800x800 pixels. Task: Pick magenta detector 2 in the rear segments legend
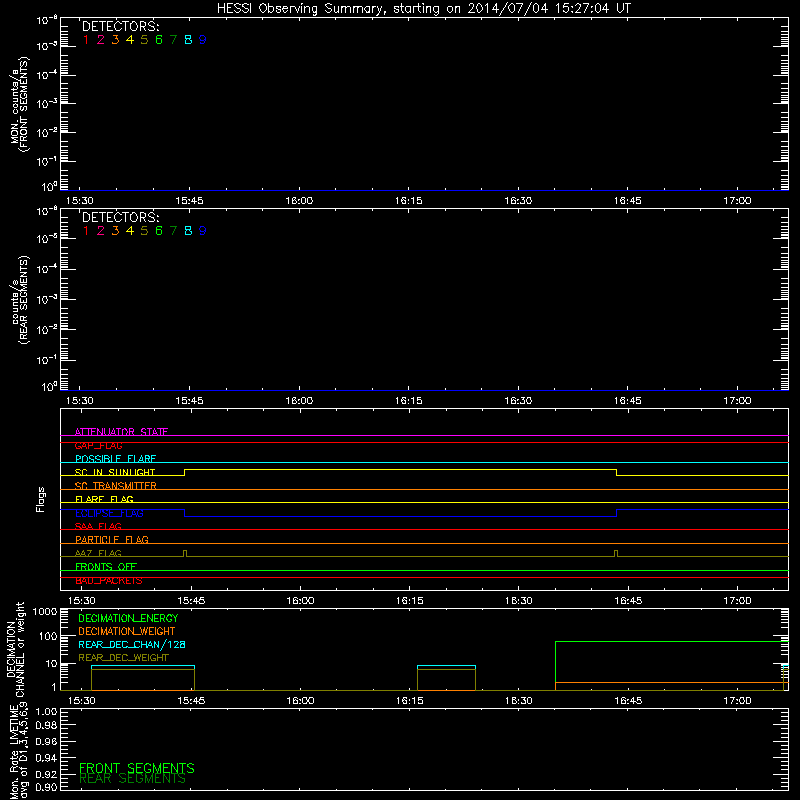point(101,231)
